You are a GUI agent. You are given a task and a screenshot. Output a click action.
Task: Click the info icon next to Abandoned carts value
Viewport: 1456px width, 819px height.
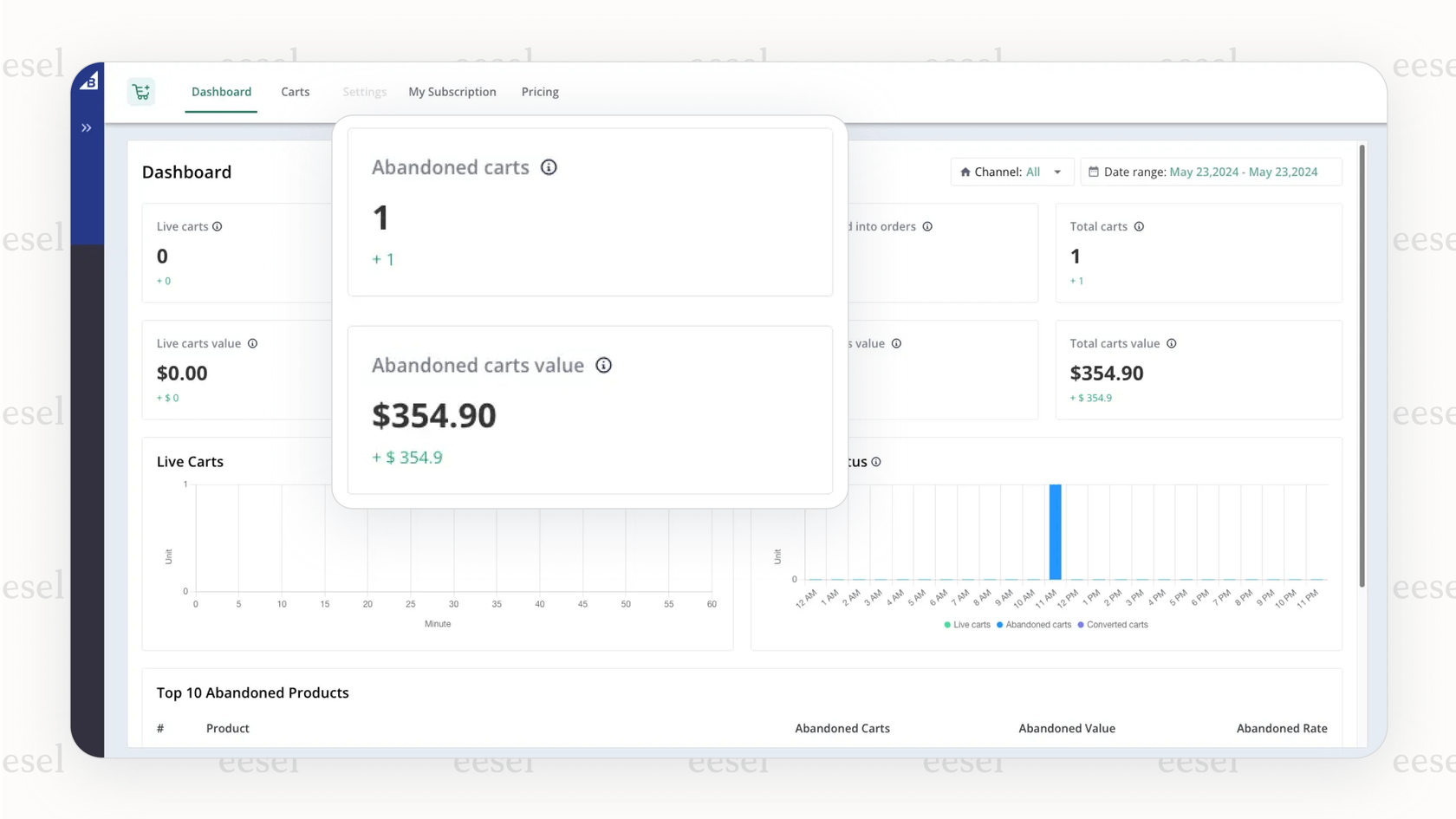click(604, 365)
